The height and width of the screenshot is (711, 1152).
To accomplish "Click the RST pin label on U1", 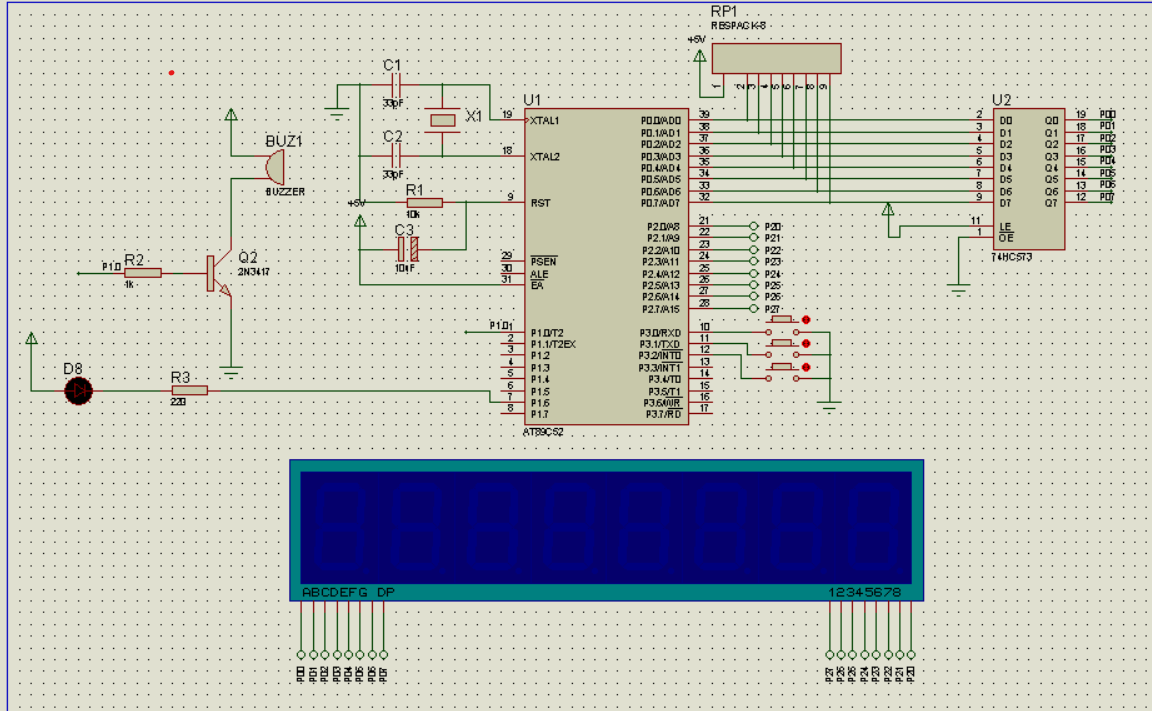I will click(540, 203).
